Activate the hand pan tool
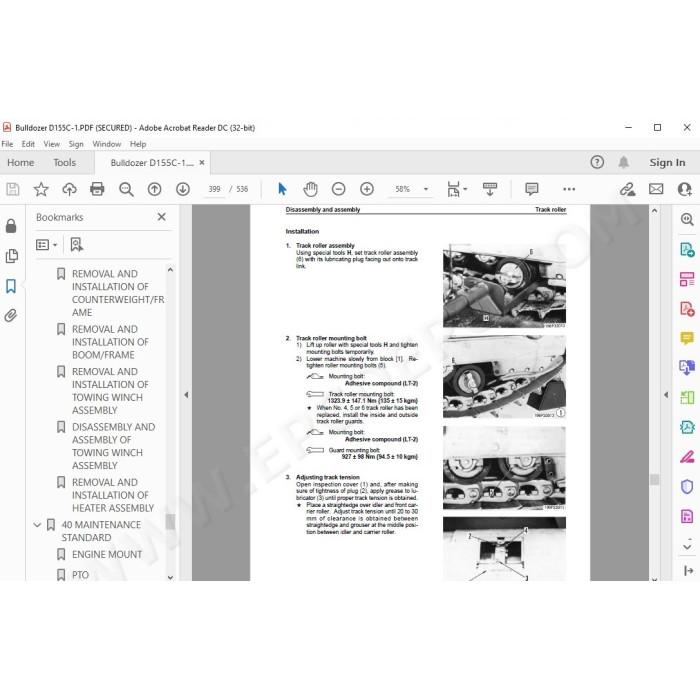This screenshot has height=700, width=700. click(x=310, y=189)
